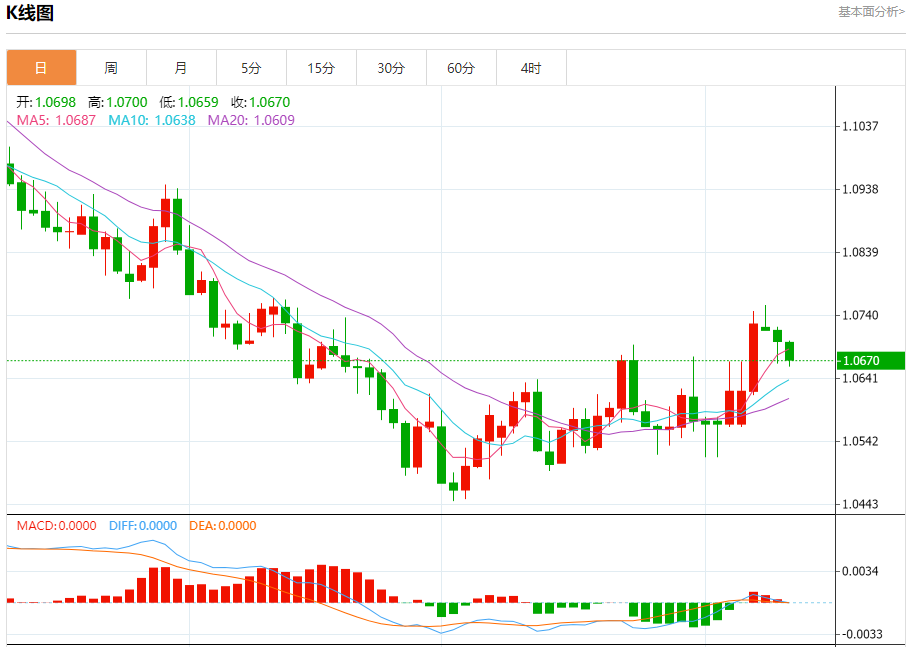Click the DIFF:0.0000 indicator label
Viewport: 913px width, 647px height.
coord(143,526)
